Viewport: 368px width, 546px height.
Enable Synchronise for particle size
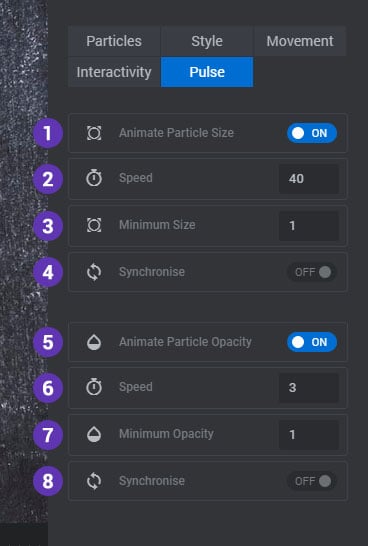point(312,272)
